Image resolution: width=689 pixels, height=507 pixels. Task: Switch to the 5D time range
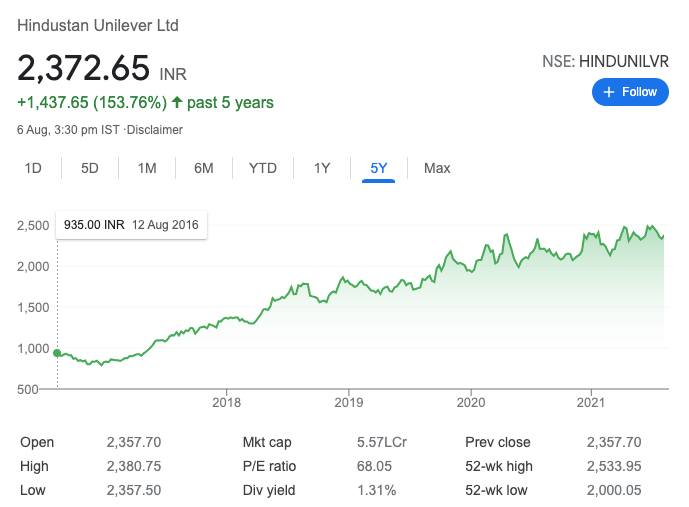click(x=90, y=168)
